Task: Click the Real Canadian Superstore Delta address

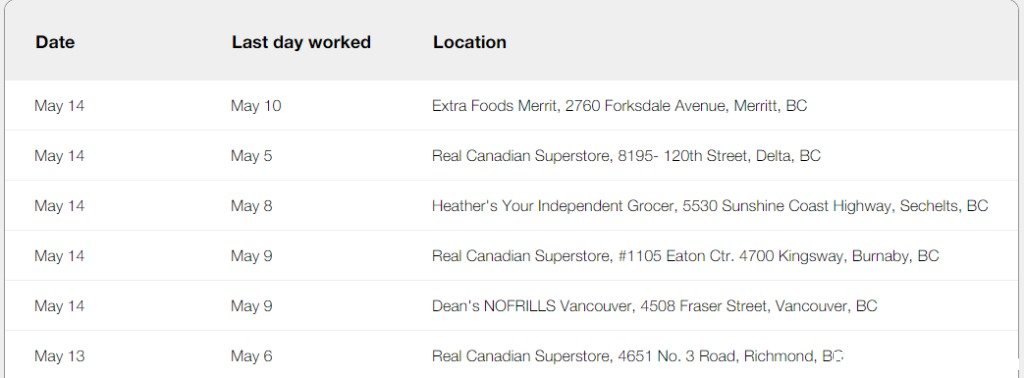Action: point(626,156)
